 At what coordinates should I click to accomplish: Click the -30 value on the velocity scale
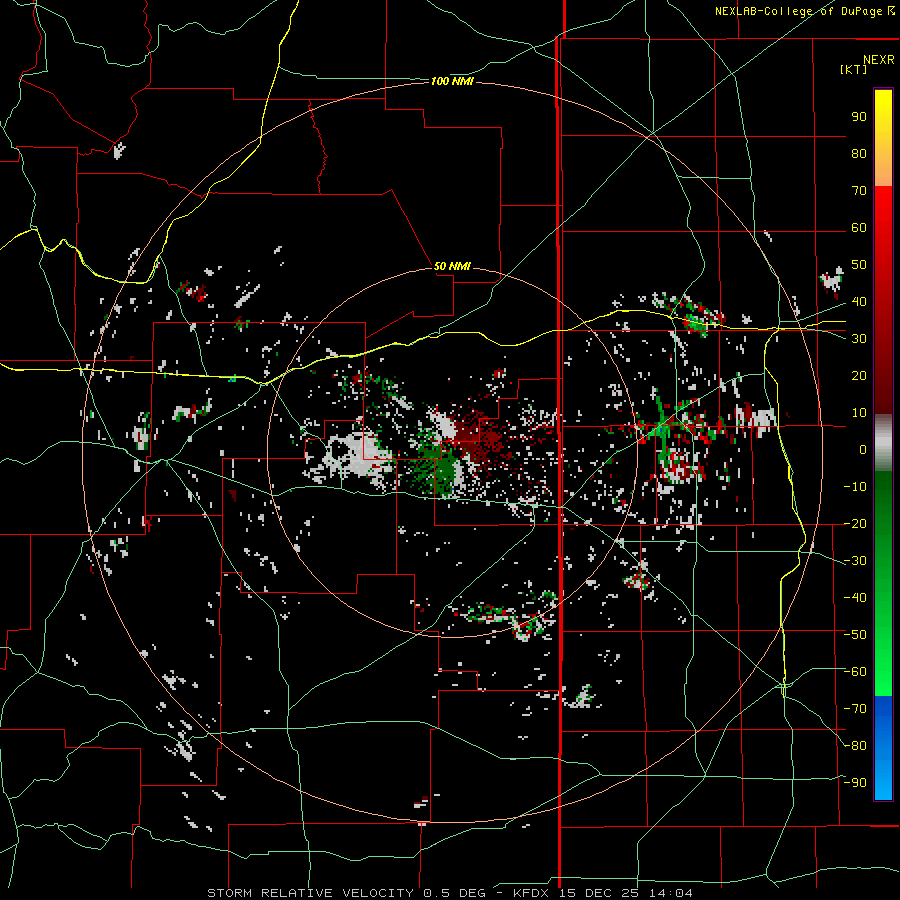click(855, 561)
